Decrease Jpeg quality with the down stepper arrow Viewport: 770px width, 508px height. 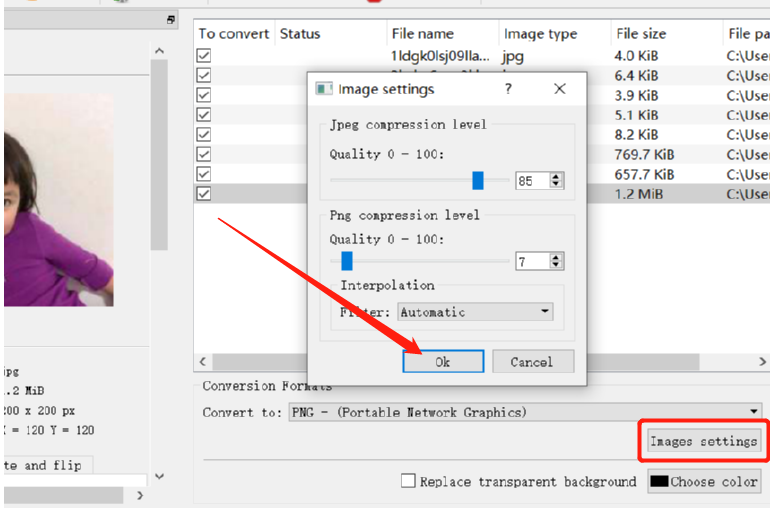(556, 185)
